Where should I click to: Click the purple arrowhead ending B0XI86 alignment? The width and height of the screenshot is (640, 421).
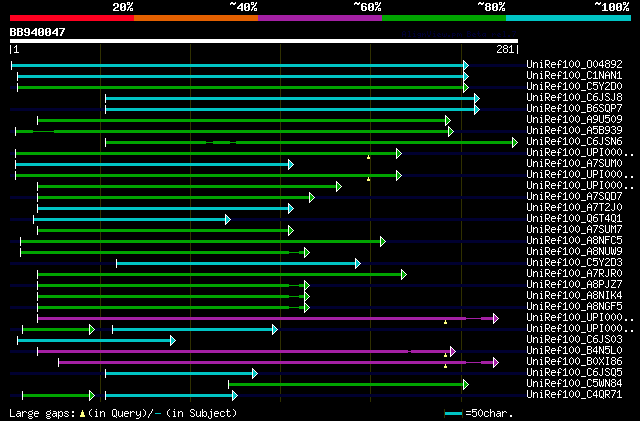pyautogui.click(x=496, y=363)
